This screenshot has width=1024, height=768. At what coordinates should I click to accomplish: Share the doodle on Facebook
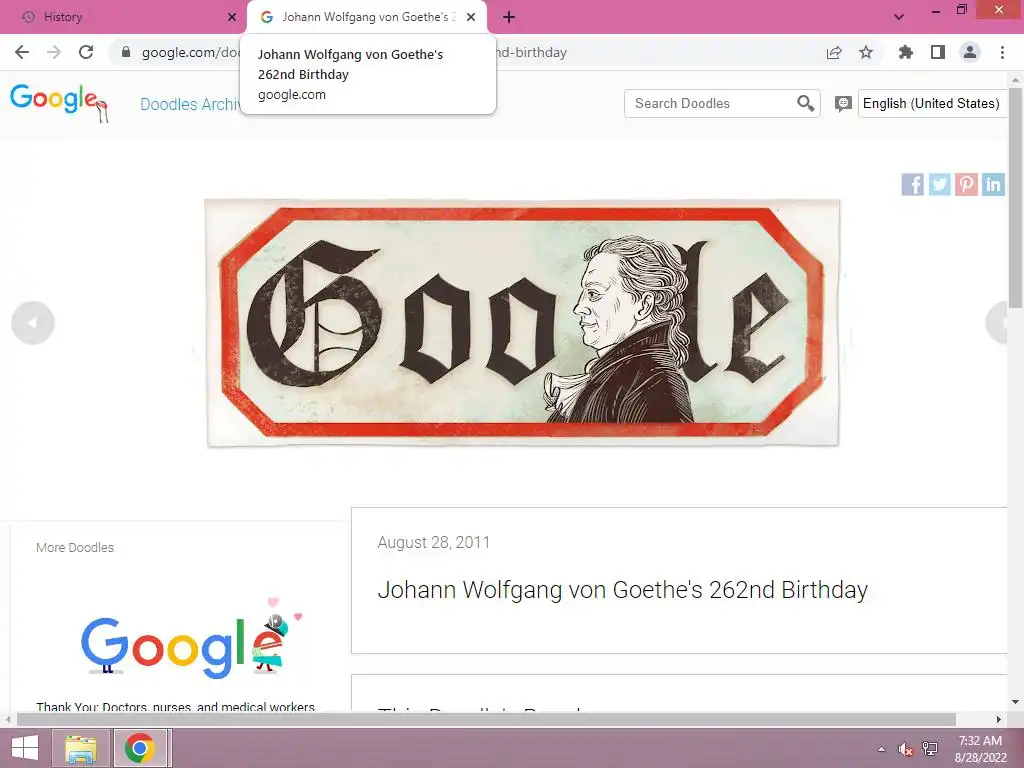[x=912, y=185]
